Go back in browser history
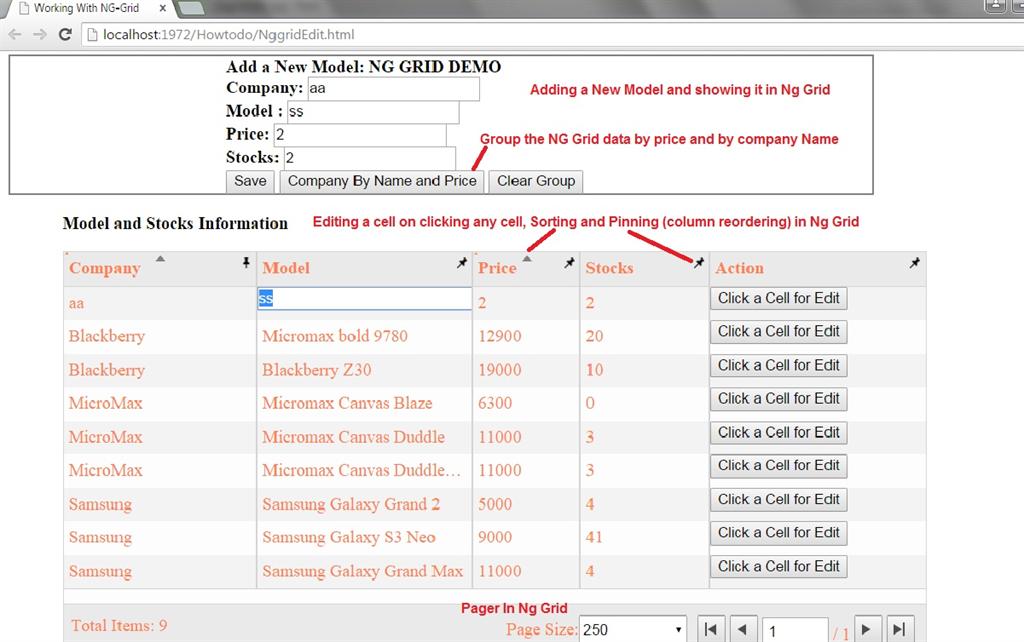 click(14, 35)
